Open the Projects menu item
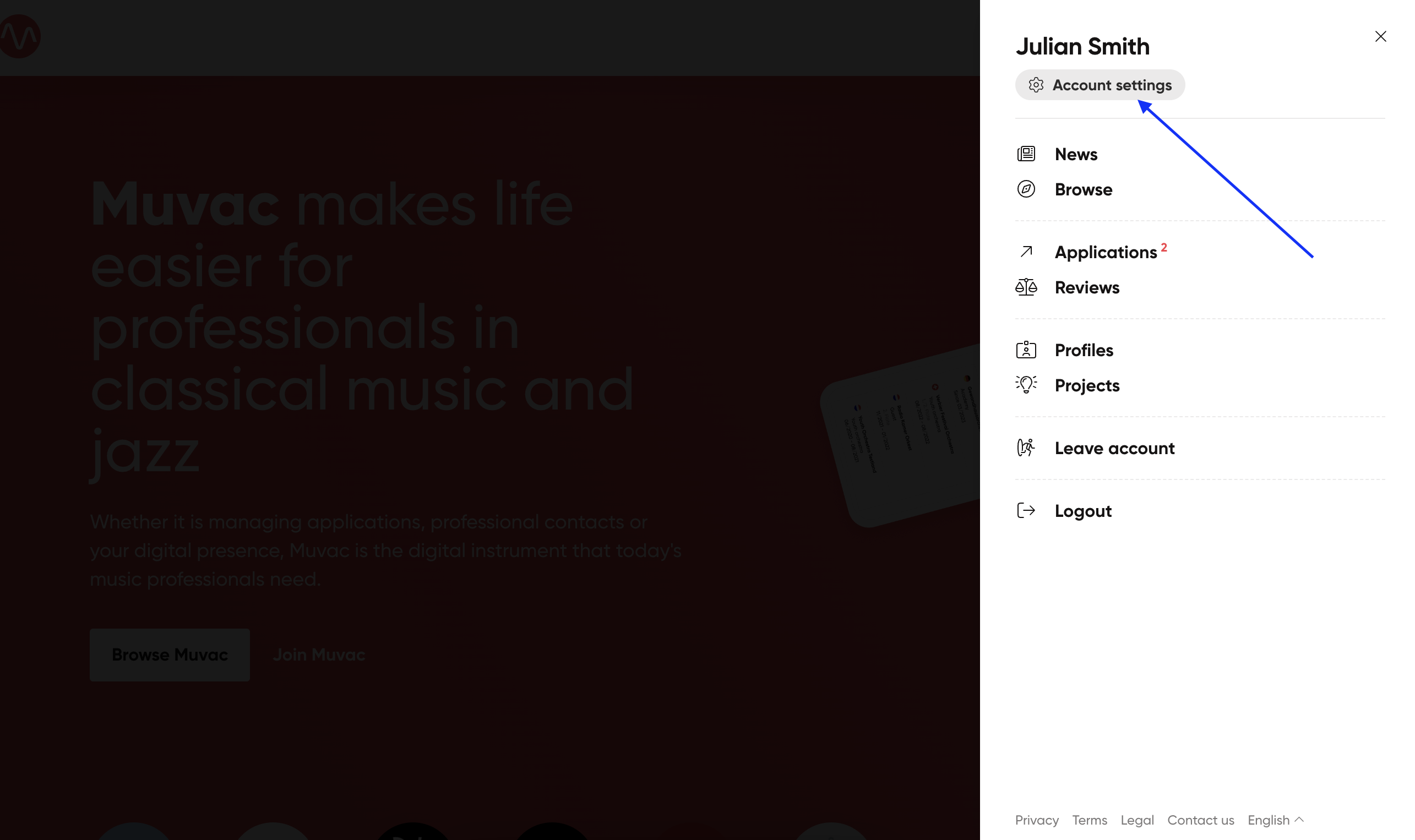The height and width of the screenshot is (840, 1415). (1087, 386)
